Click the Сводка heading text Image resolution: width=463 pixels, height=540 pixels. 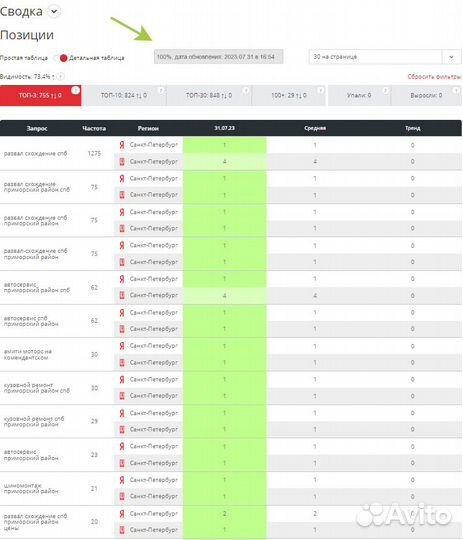21,11
